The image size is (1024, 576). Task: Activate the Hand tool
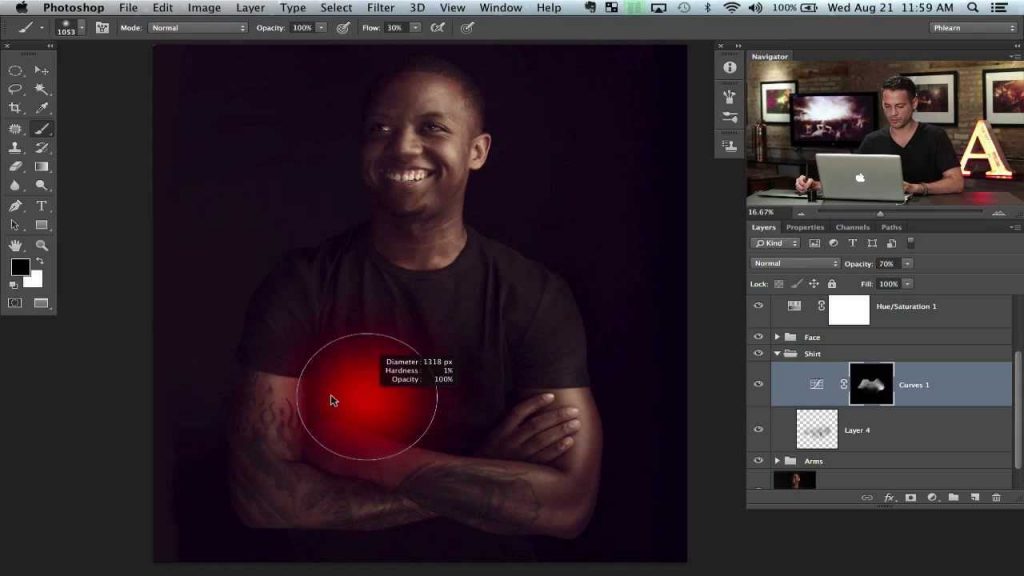point(15,244)
